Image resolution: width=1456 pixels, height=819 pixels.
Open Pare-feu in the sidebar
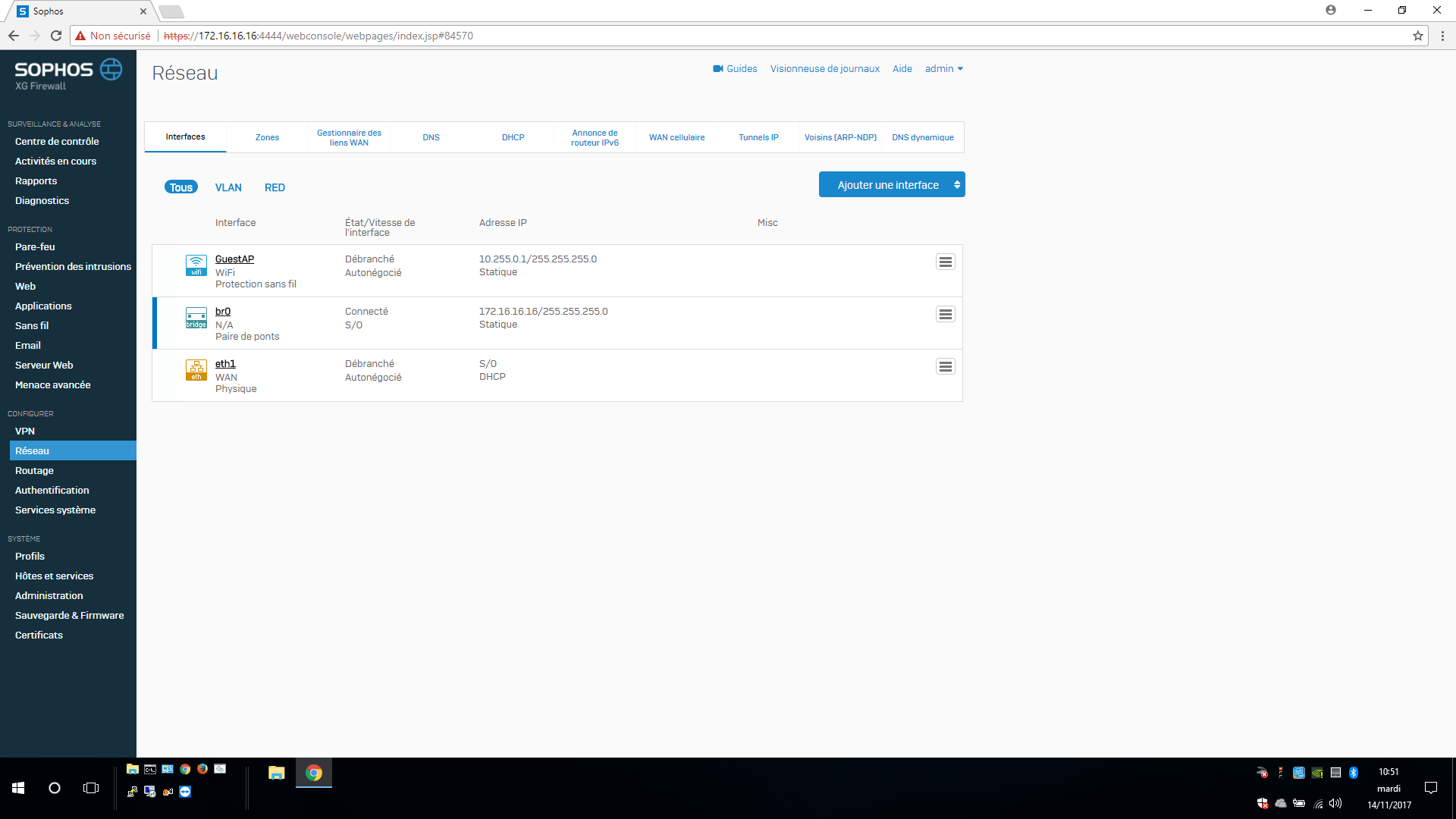[x=35, y=247]
